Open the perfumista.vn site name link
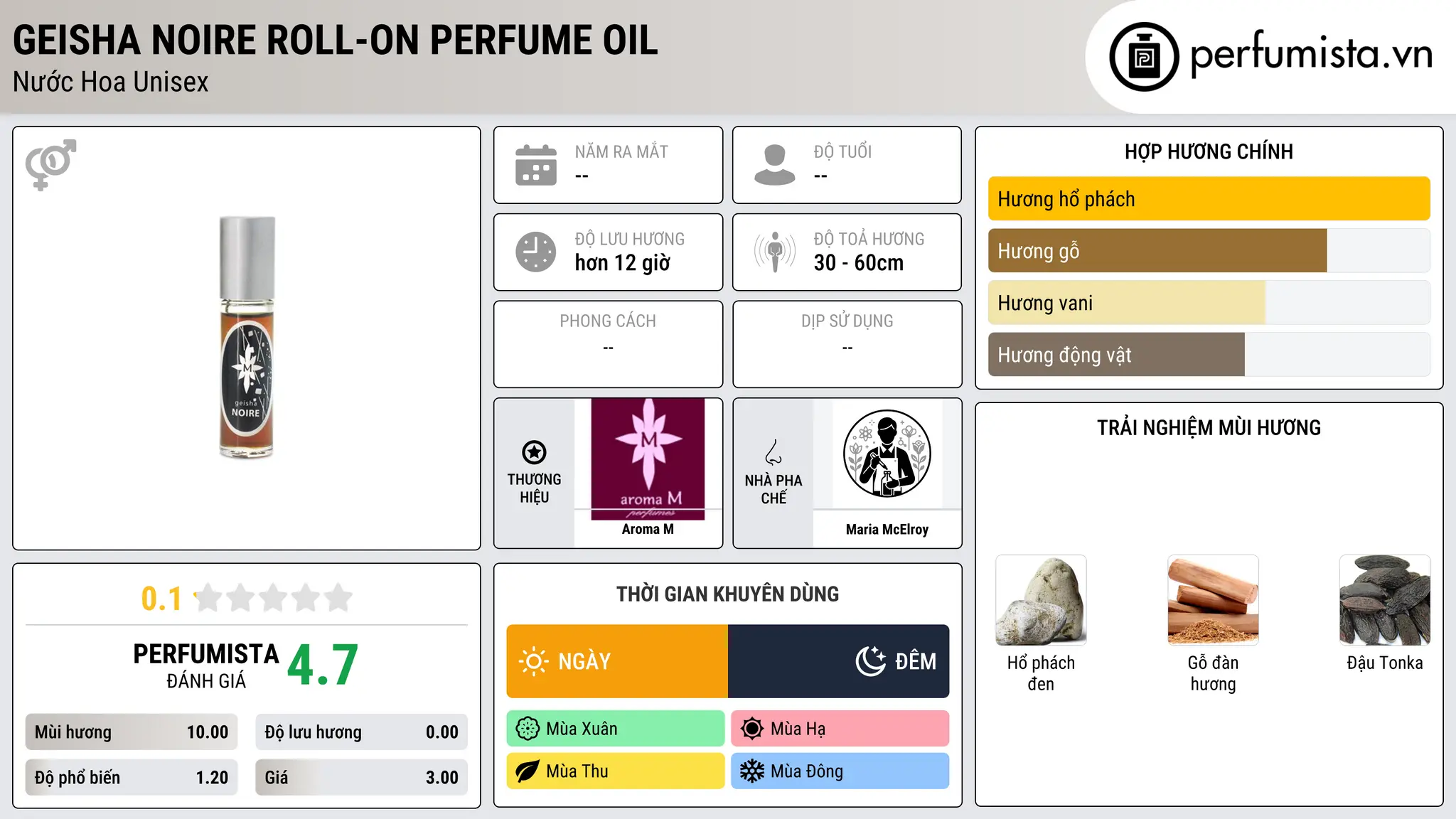Image resolution: width=1456 pixels, height=819 pixels. tap(1312, 55)
